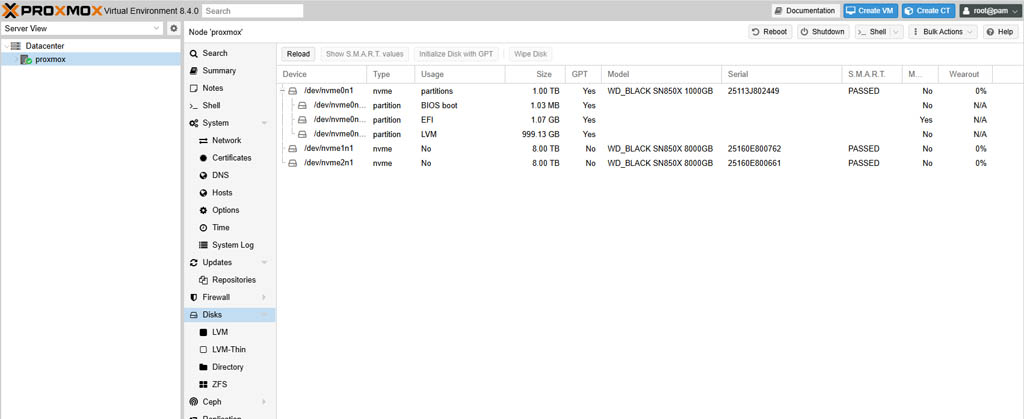Collapse the /dev/nvme0n1 disk tree row

pyautogui.click(x=283, y=91)
